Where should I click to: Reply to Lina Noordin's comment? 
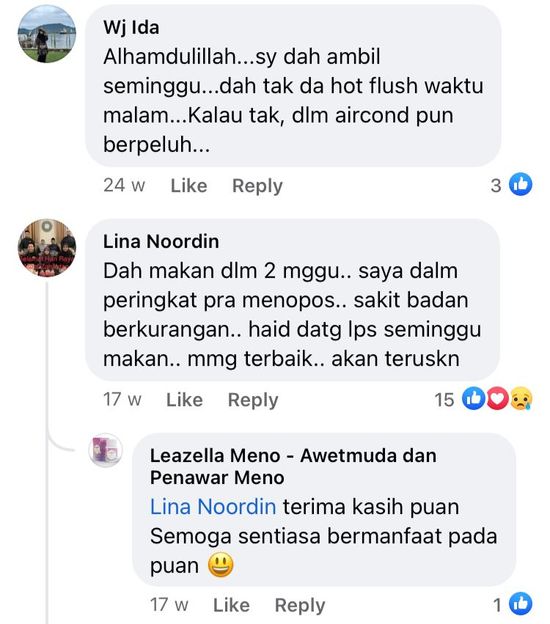point(253,400)
